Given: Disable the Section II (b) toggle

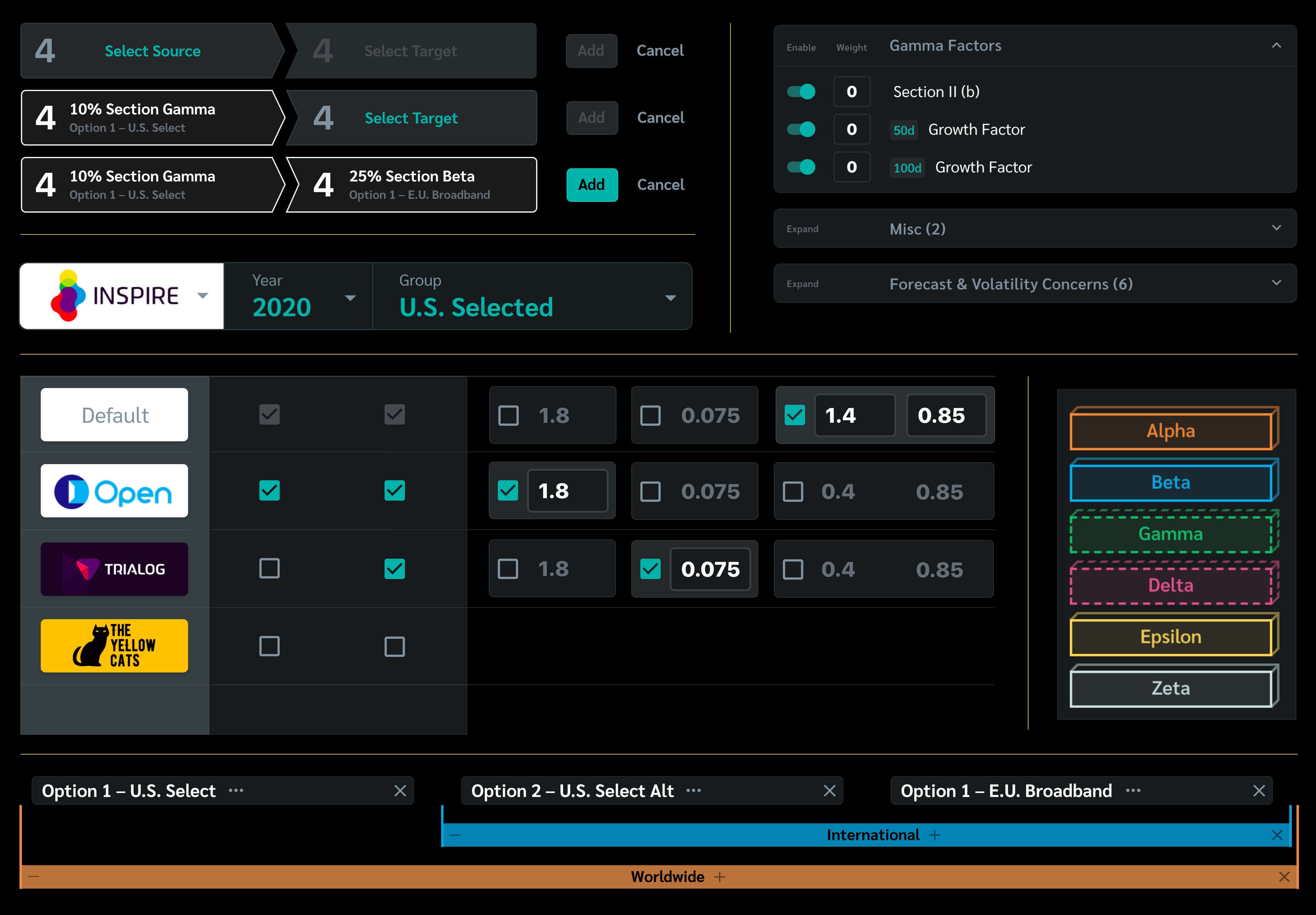Looking at the screenshot, I should [x=801, y=92].
